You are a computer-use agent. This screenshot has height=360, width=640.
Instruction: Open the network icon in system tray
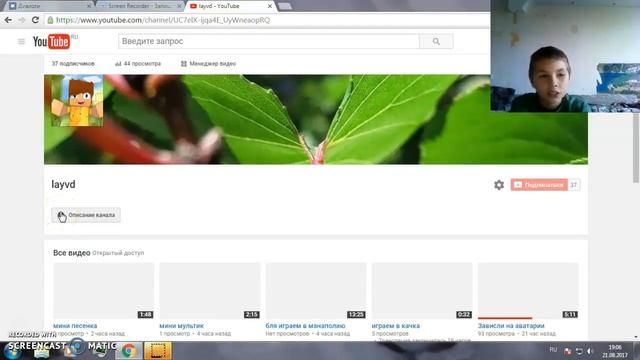(x=579, y=351)
